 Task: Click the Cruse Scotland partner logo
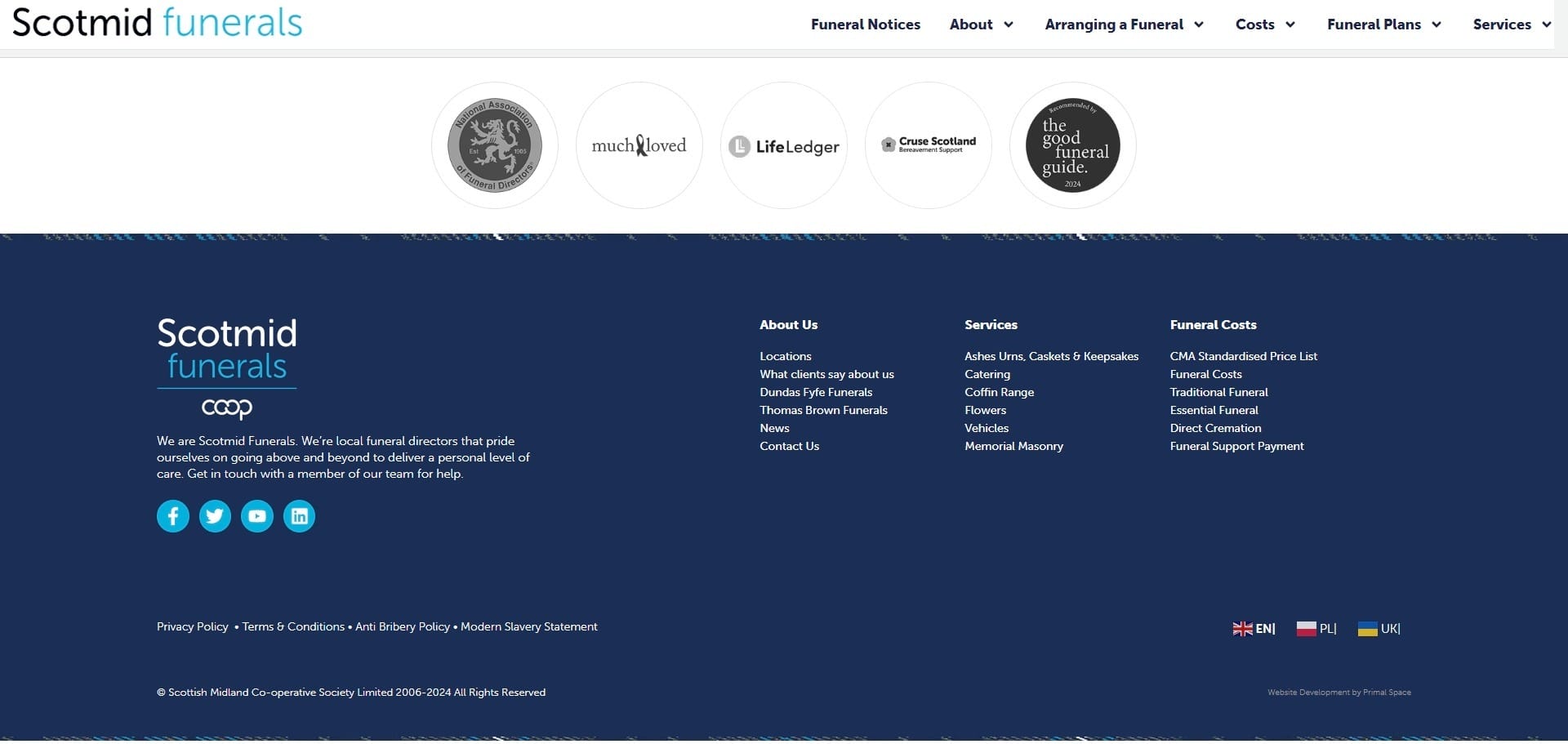(x=929, y=145)
